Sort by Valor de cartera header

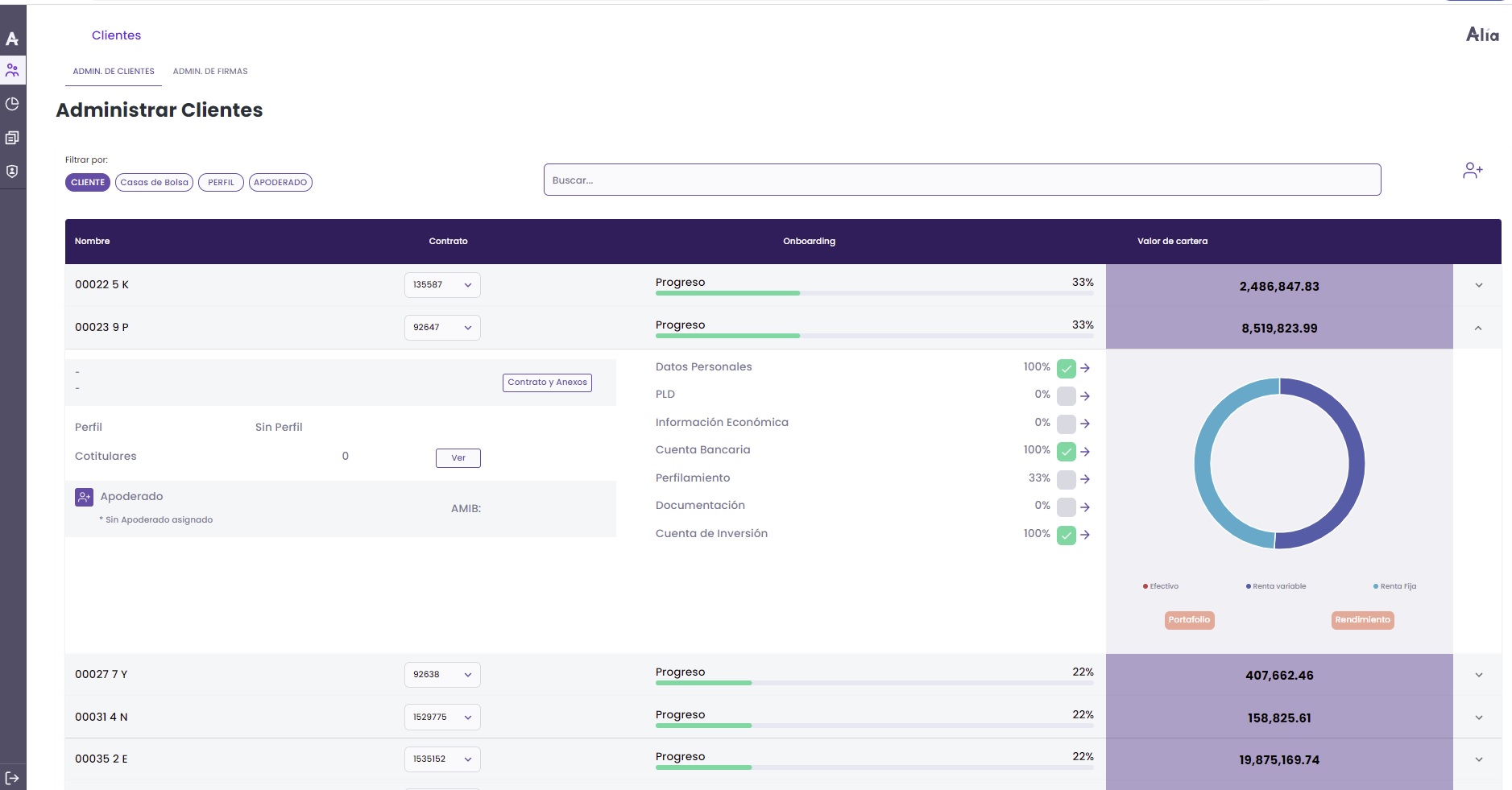point(1172,242)
